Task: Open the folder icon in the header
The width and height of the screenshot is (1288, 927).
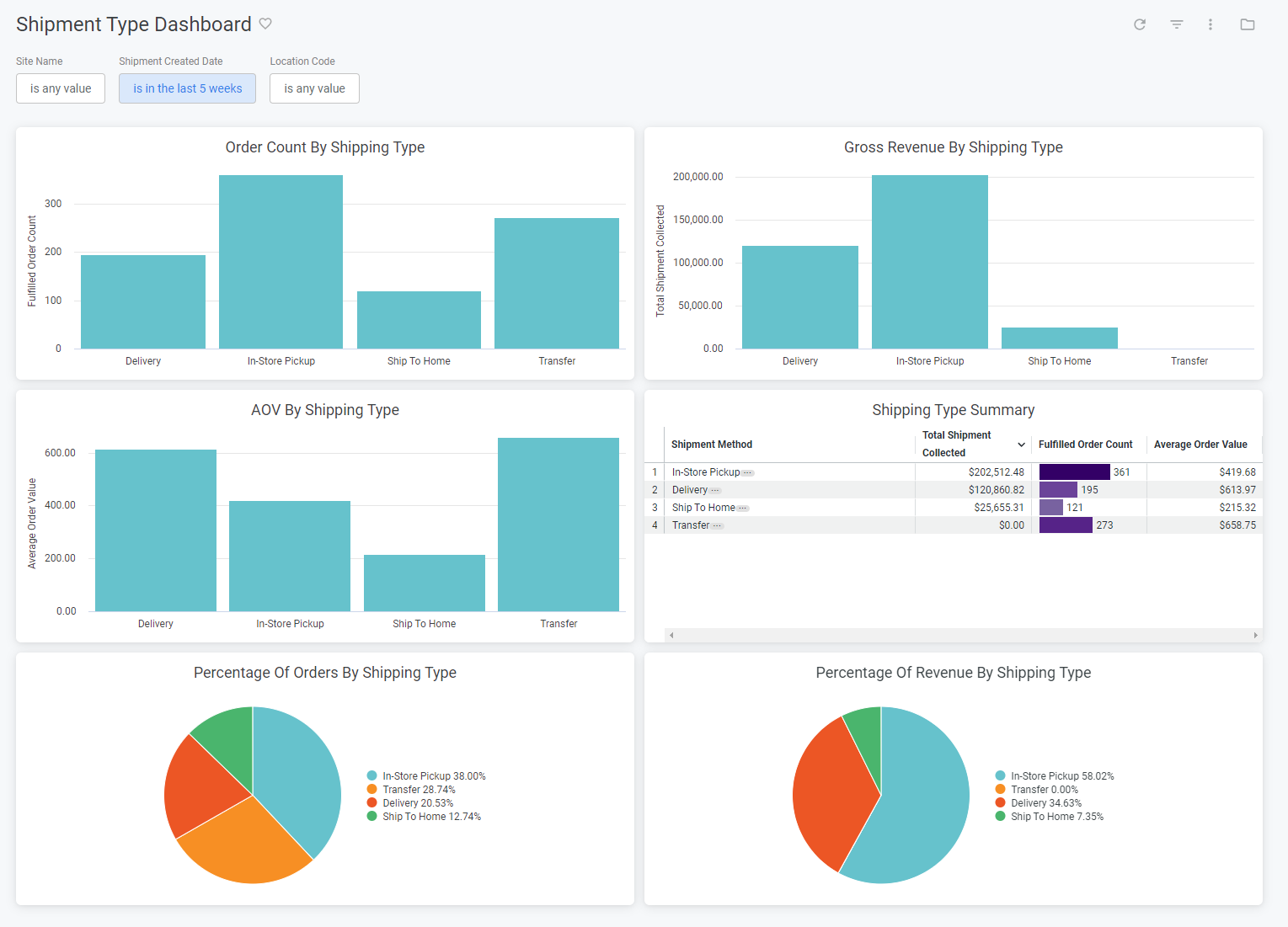Action: 1248,24
